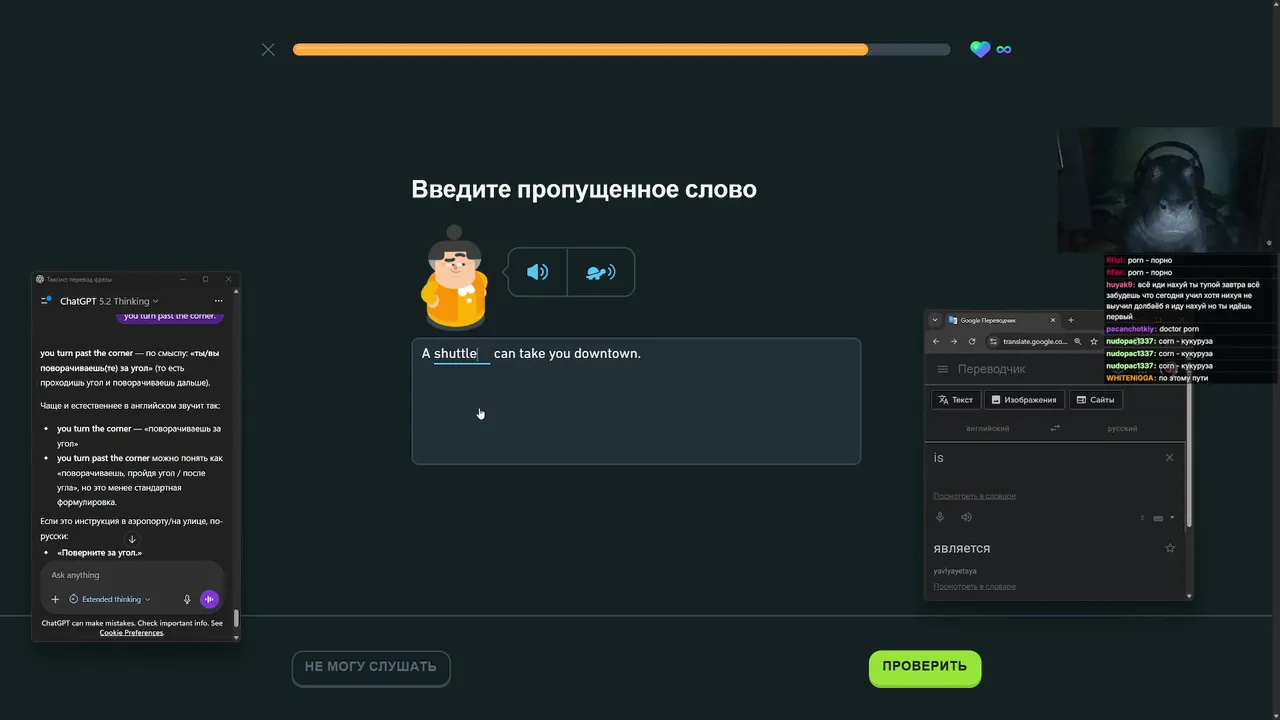Click the green 'ПРОВЕРИТЬ' button
1280x720 pixels.
(x=925, y=667)
